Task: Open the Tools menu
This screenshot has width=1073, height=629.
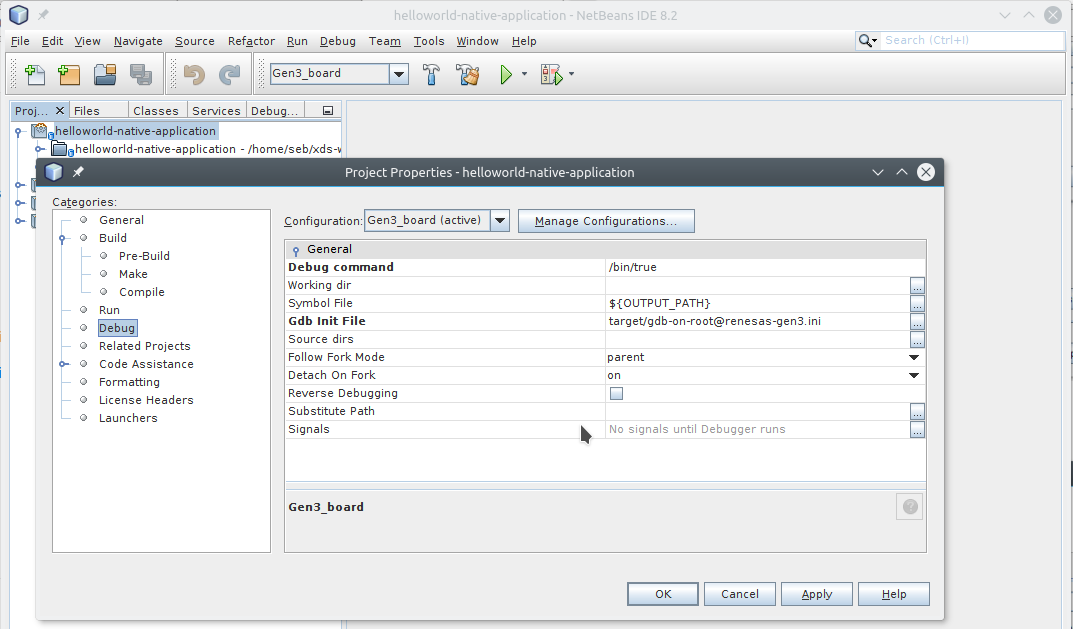Action: (x=429, y=41)
